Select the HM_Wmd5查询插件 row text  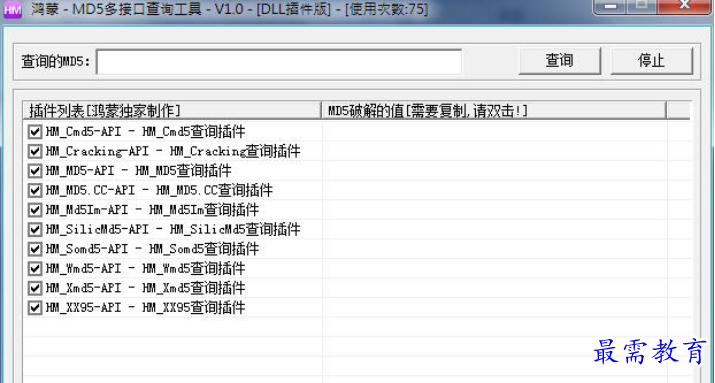click(x=145, y=269)
